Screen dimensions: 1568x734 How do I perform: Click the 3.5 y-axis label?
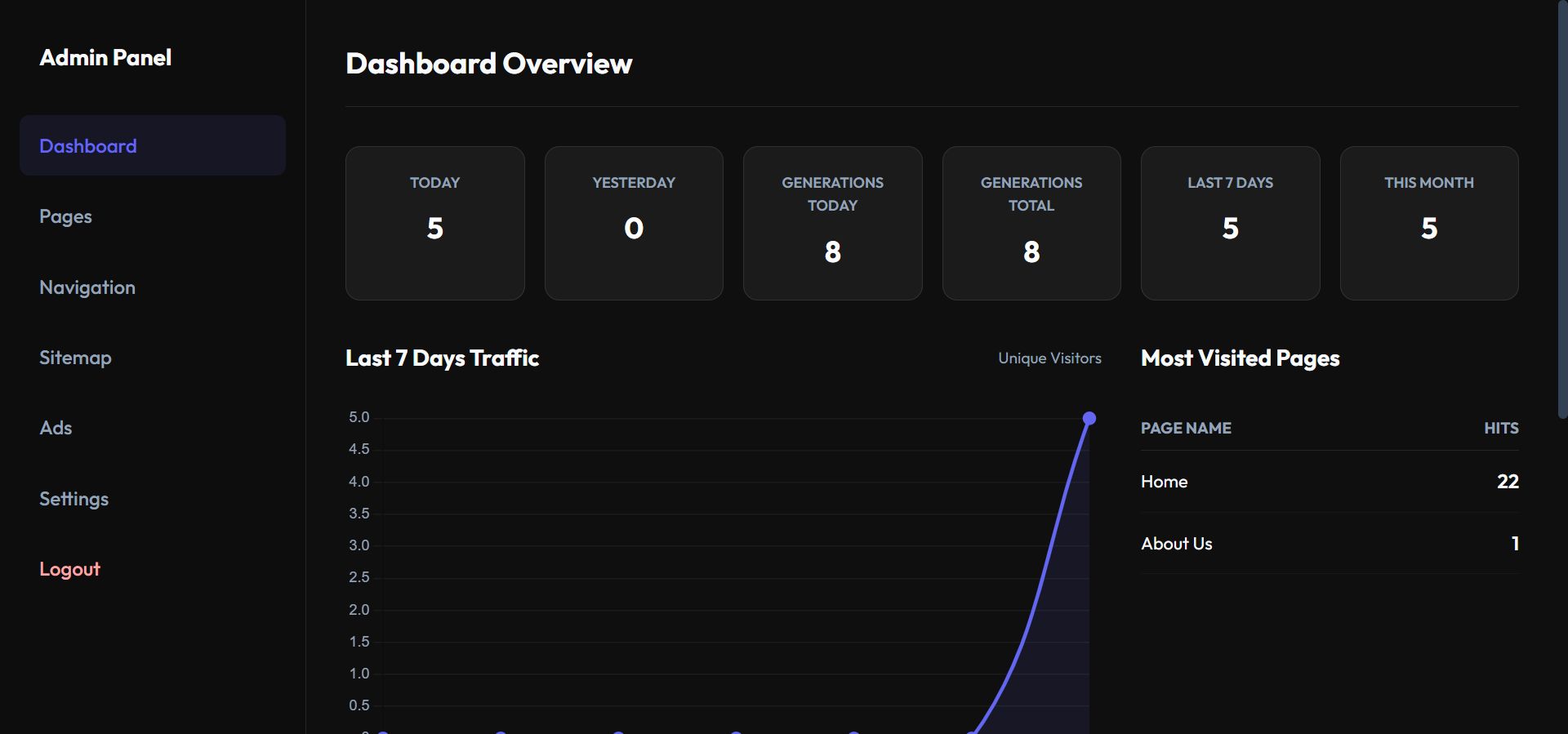pyautogui.click(x=359, y=514)
